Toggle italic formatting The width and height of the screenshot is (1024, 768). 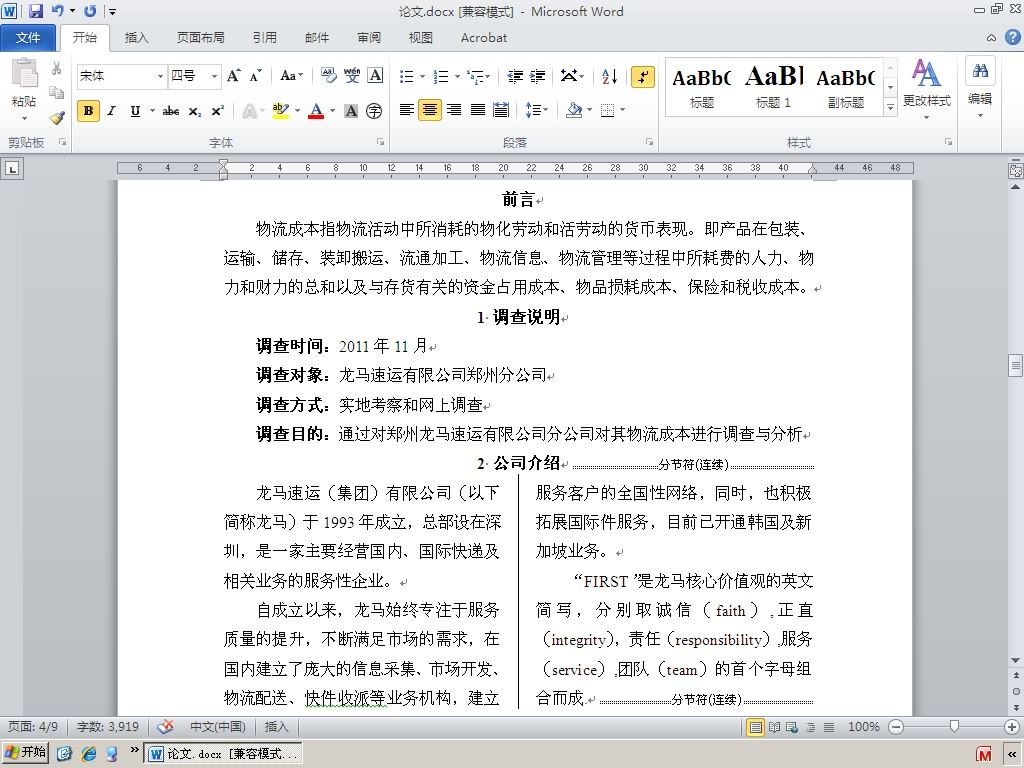point(112,111)
